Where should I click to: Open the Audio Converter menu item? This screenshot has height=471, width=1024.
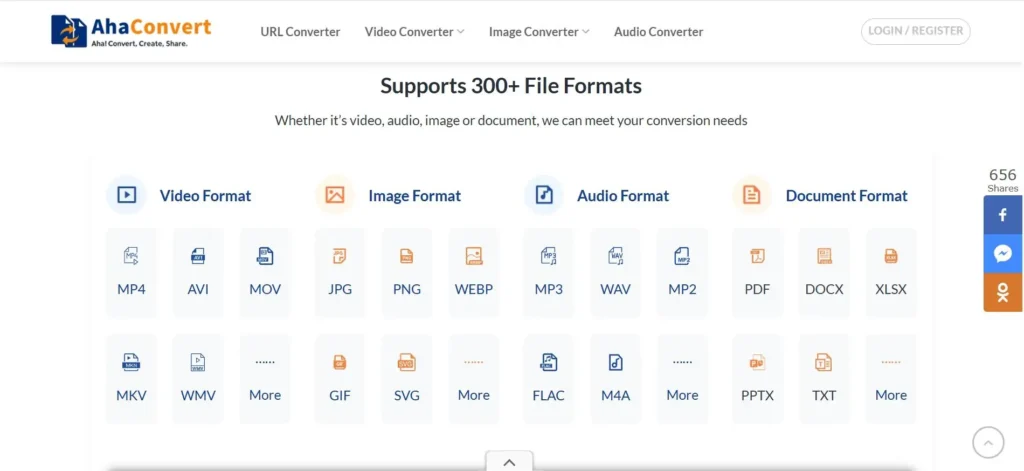pos(658,32)
